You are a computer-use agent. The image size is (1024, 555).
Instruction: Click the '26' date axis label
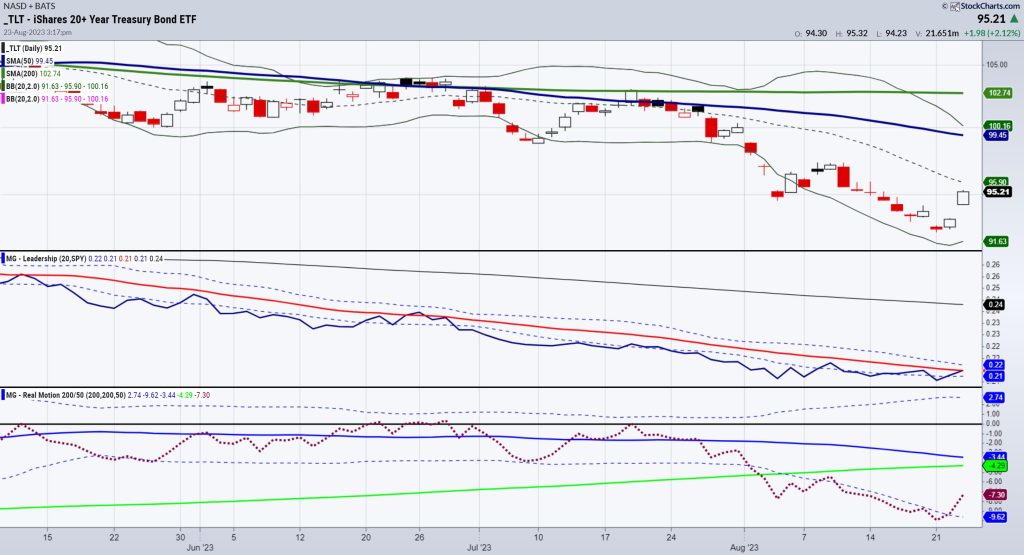(419, 537)
